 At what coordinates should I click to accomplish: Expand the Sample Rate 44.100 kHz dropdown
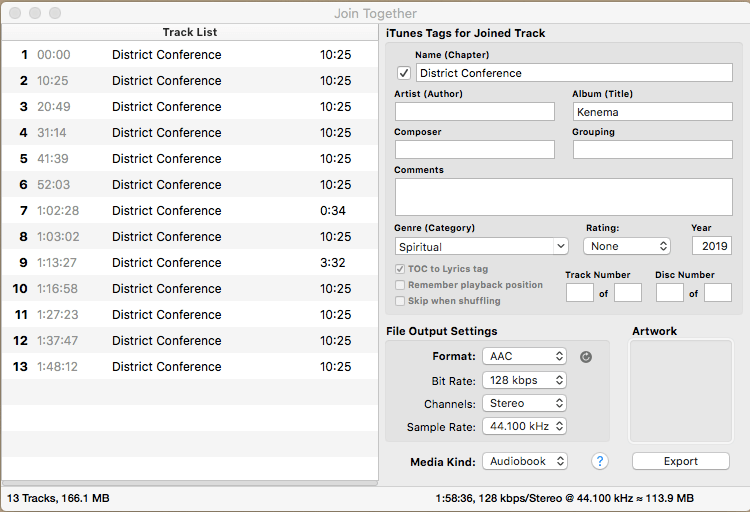(x=524, y=427)
